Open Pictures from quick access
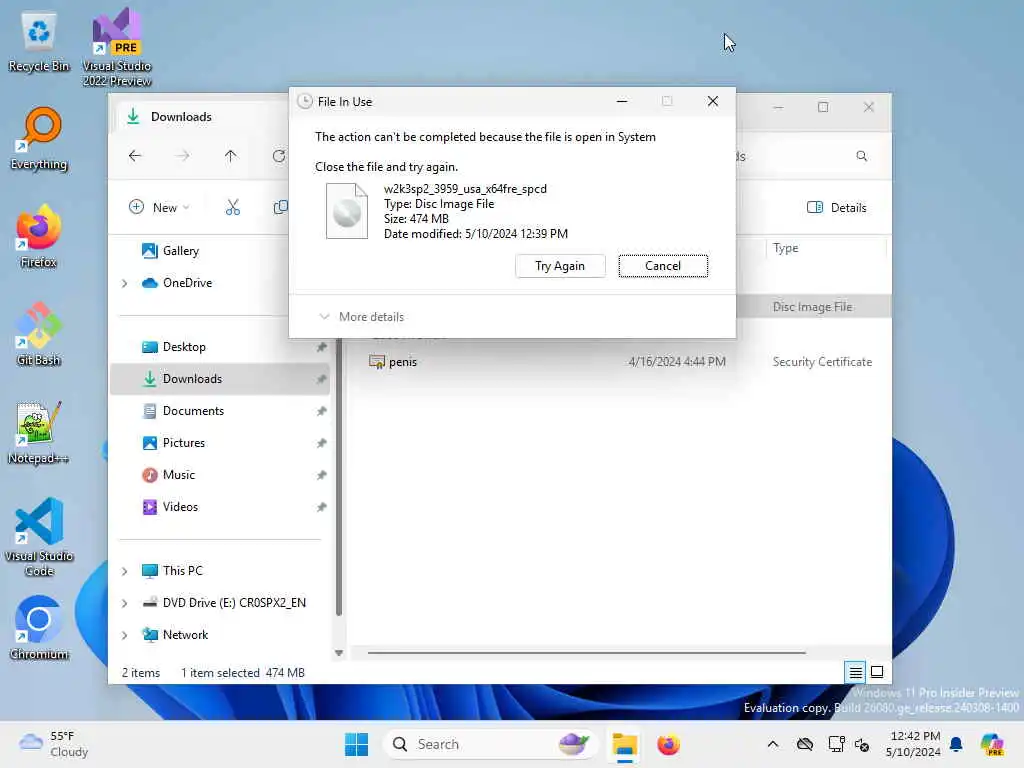 [x=220, y=443]
